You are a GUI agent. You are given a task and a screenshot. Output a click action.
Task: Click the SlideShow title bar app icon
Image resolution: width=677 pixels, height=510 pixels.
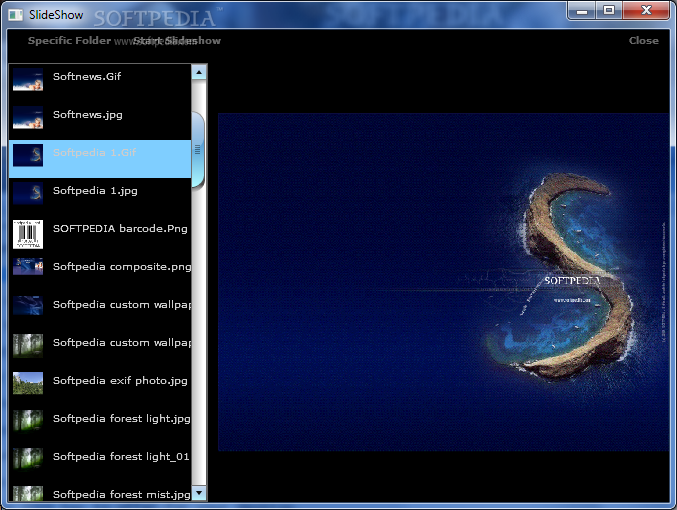coord(16,15)
